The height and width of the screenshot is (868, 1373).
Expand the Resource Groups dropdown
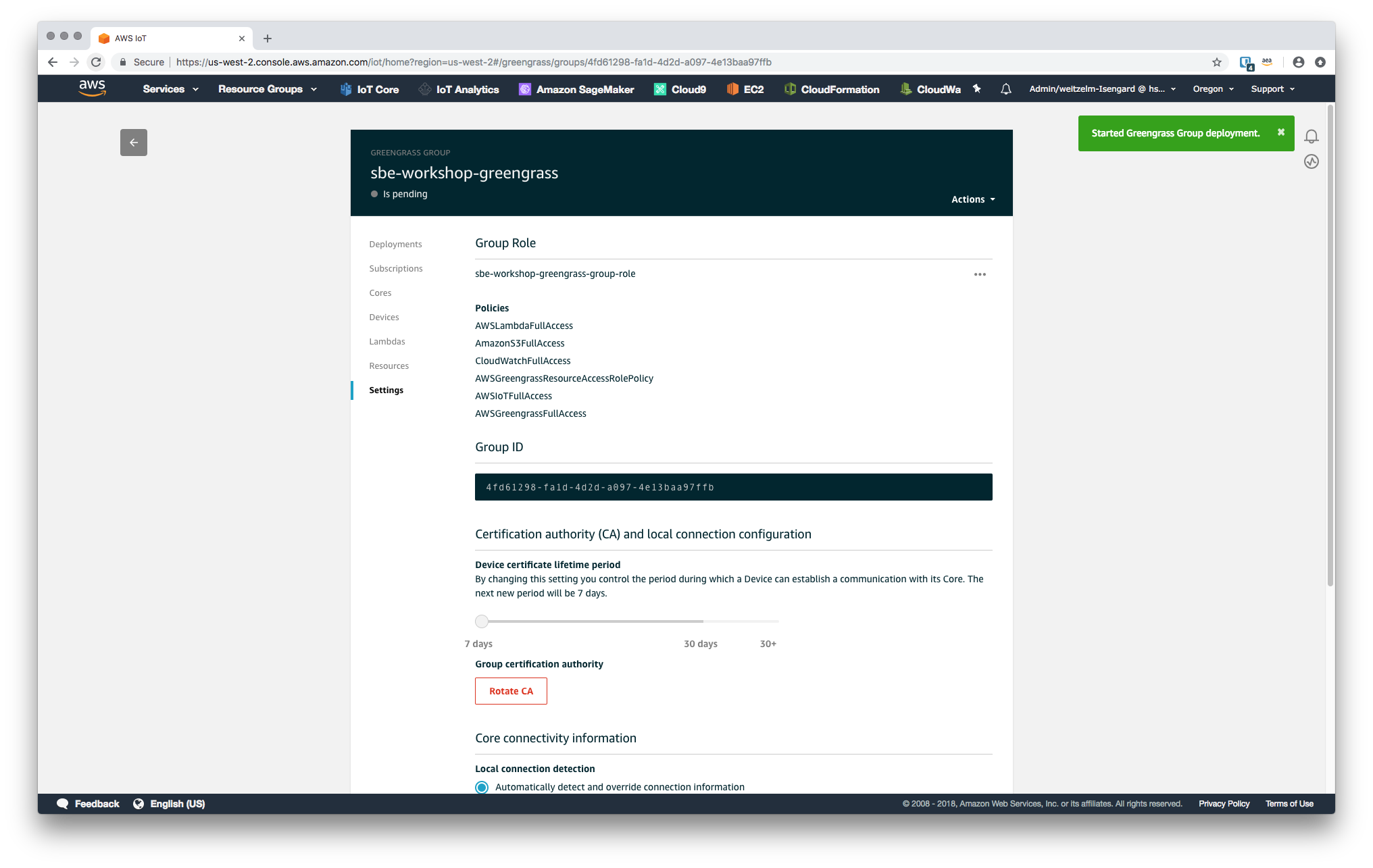[x=268, y=89]
